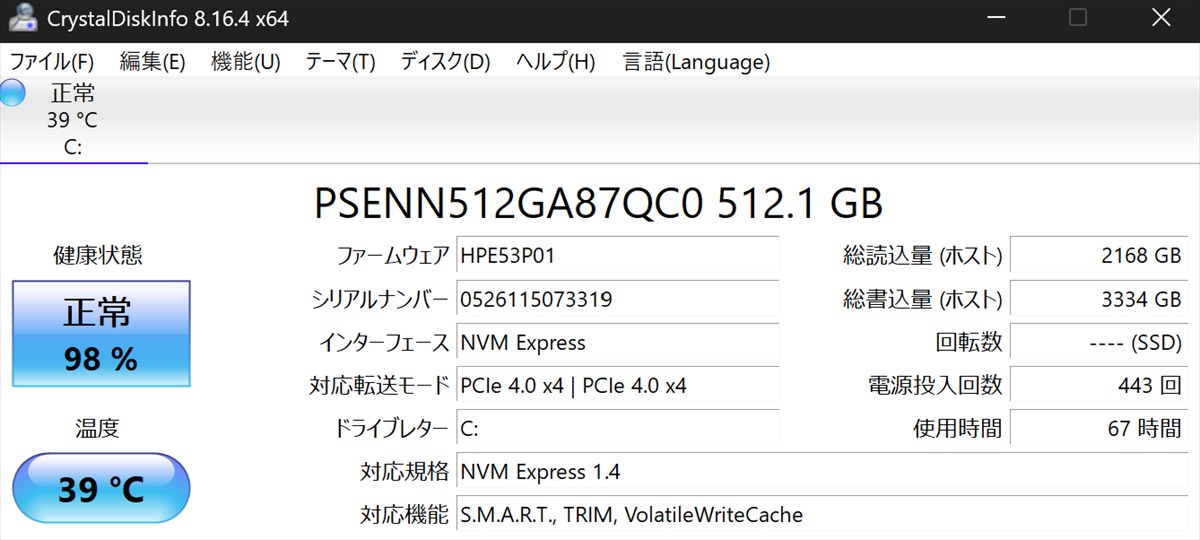Click the 使用時間 label
This screenshot has width=1200, height=540.
point(957,428)
